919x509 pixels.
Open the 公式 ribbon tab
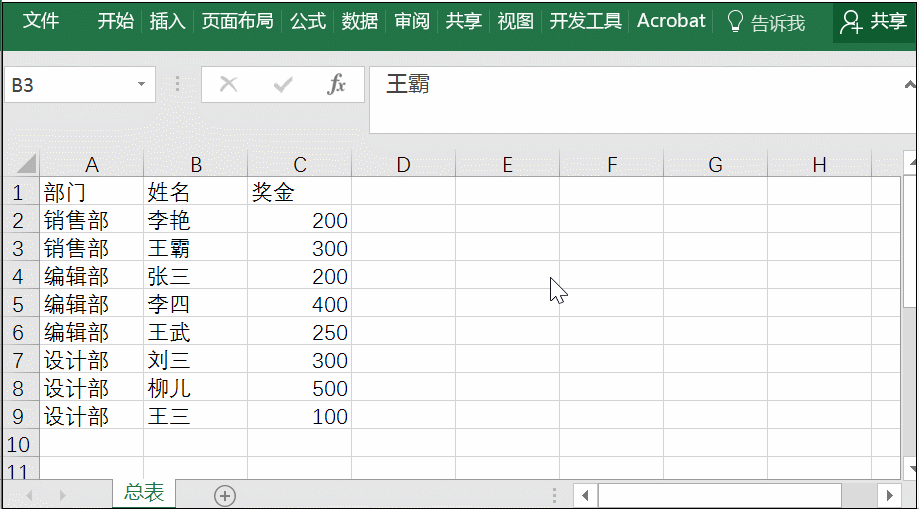308,22
